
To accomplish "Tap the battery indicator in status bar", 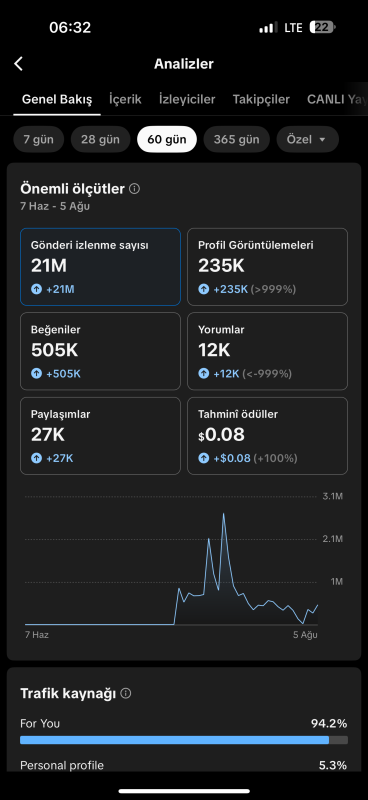I will tap(323, 27).
